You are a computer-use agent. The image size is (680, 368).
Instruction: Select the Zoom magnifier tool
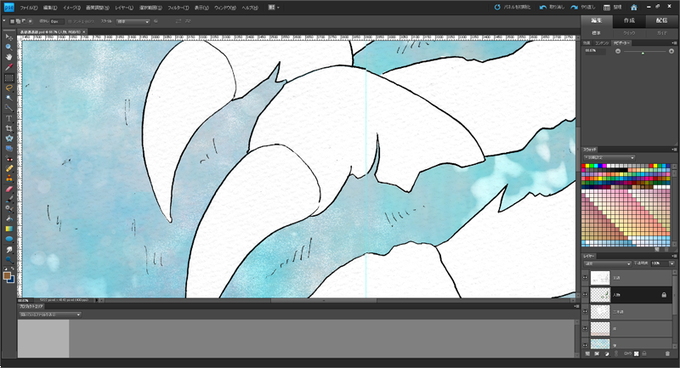click(x=9, y=47)
